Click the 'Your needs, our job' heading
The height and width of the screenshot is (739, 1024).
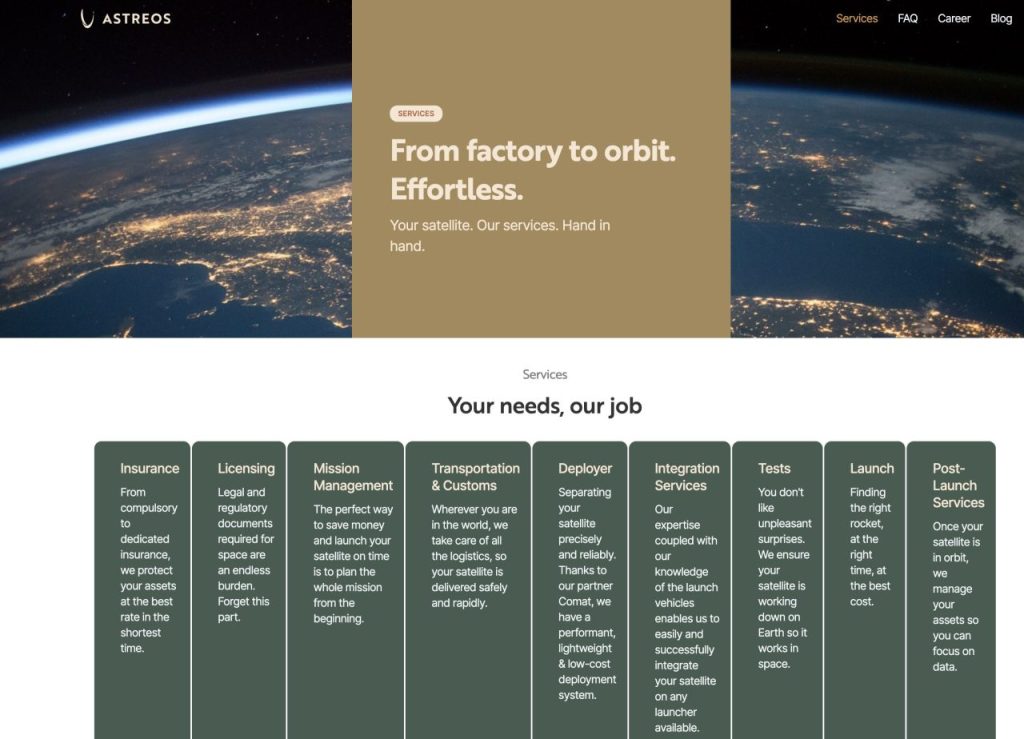pos(544,405)
